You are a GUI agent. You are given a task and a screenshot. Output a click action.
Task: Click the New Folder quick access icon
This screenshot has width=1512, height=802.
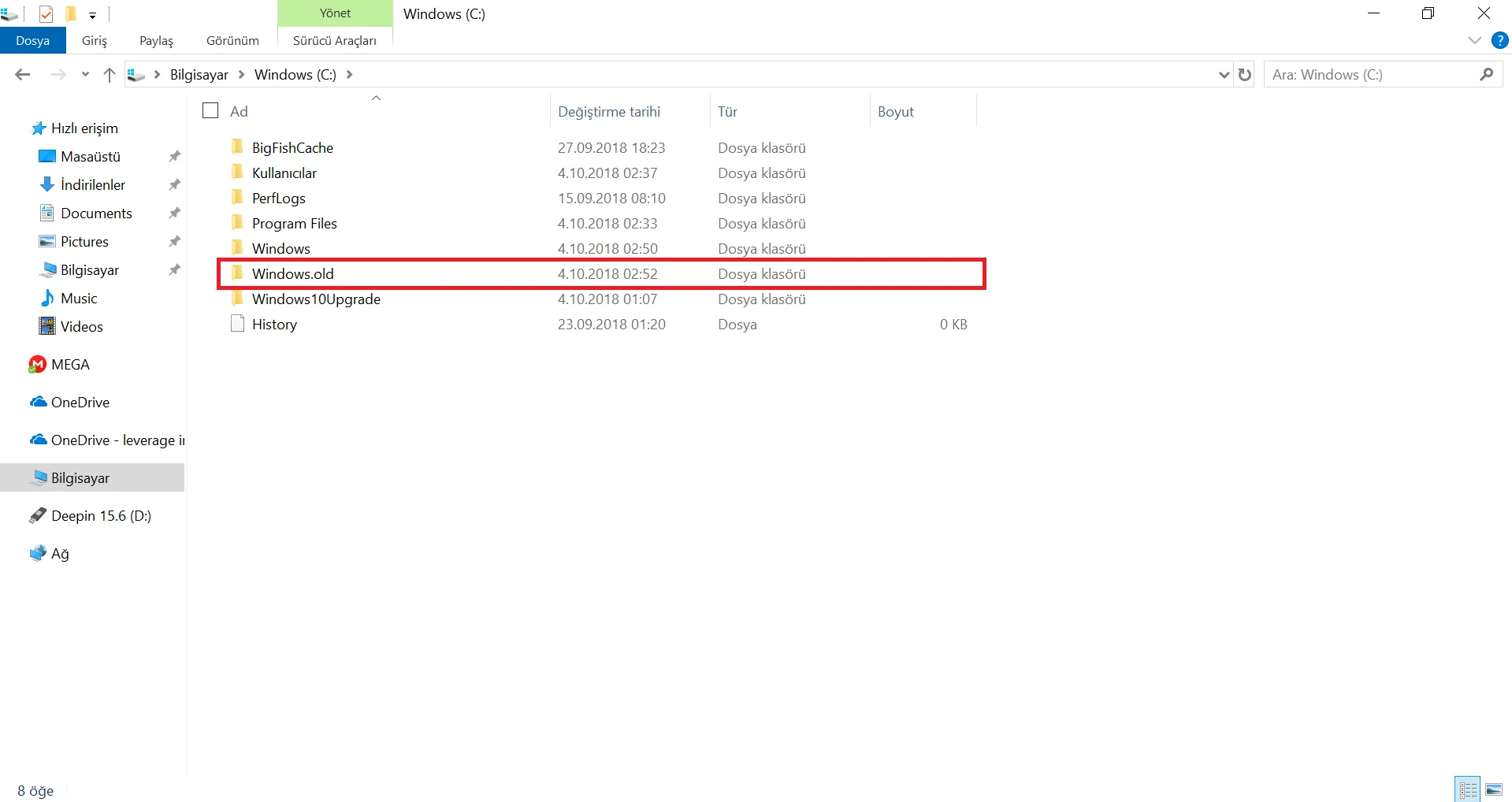(71, 14)
